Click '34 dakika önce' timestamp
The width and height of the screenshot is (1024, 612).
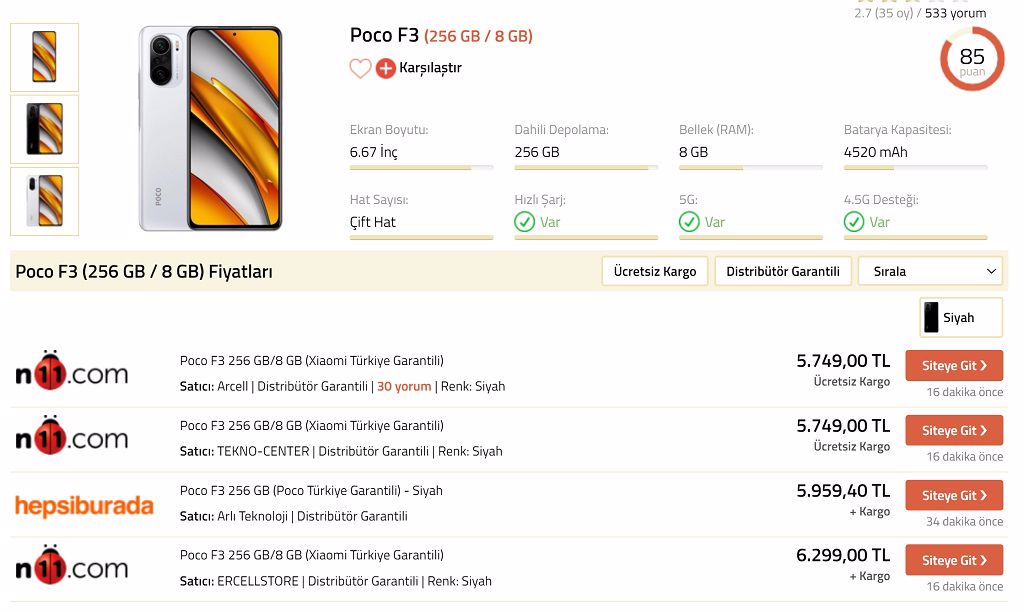(x=965, y=521)
